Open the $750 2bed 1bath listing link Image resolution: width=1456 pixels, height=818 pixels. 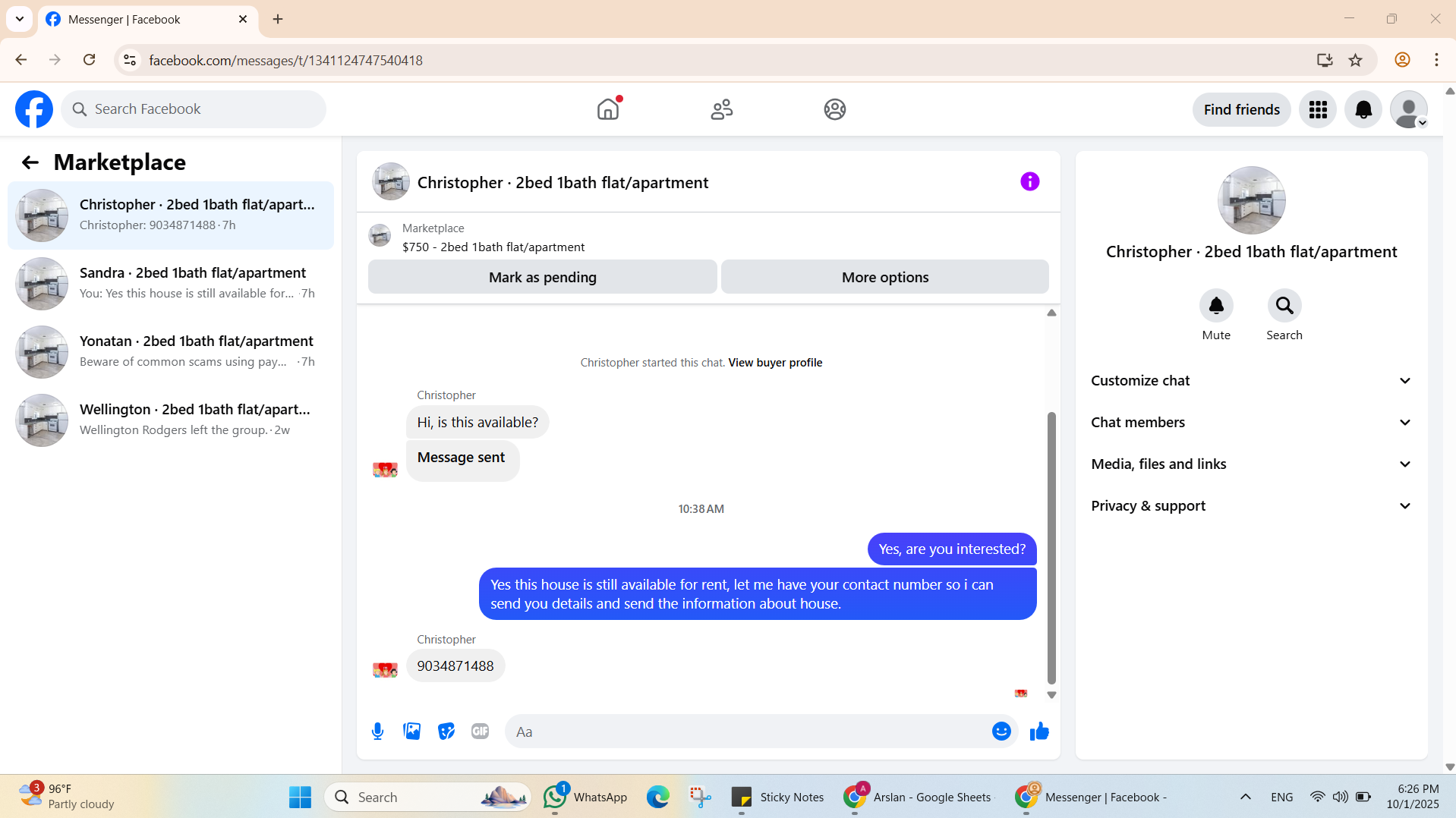tap(493, 247)
